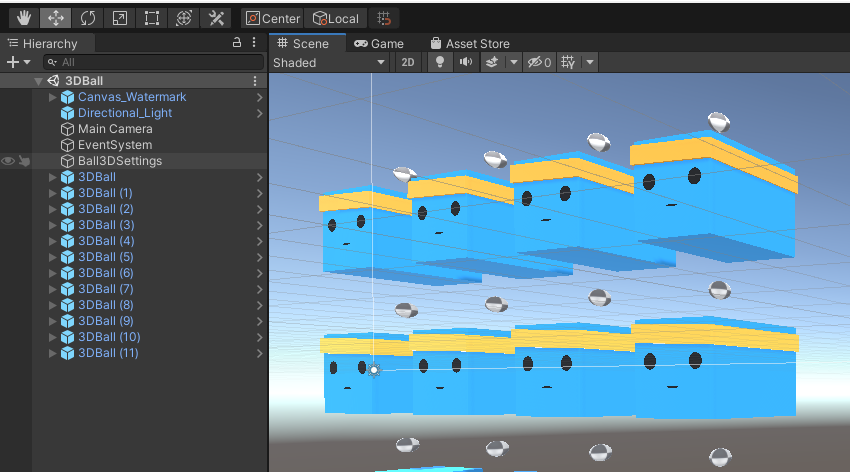Click the grid snapping icon

tap(384, 18)
